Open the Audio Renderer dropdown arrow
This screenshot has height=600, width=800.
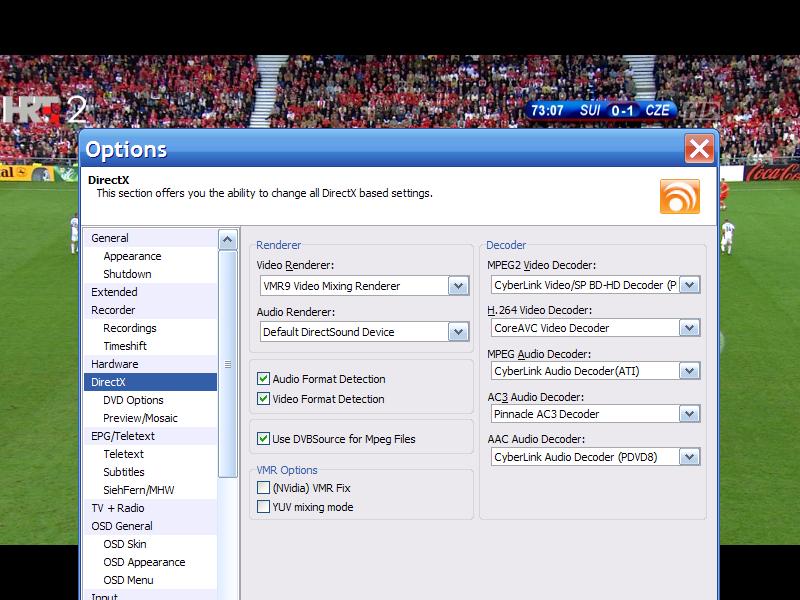pos(458,332)
